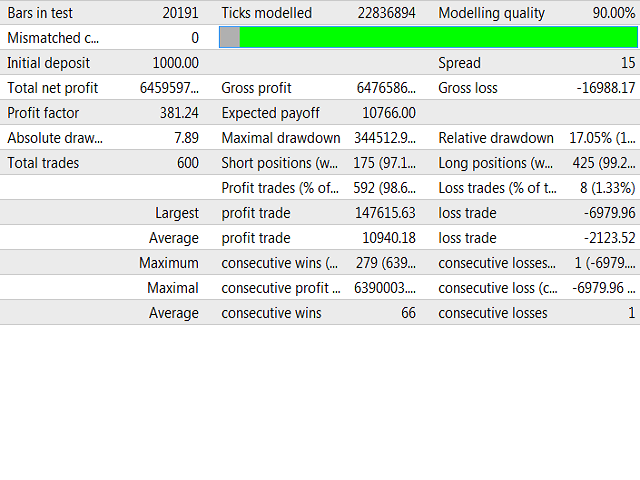Click the Modelling quality 90.00% value
This screenshot has width=640, height=480.
pos(614,13)
